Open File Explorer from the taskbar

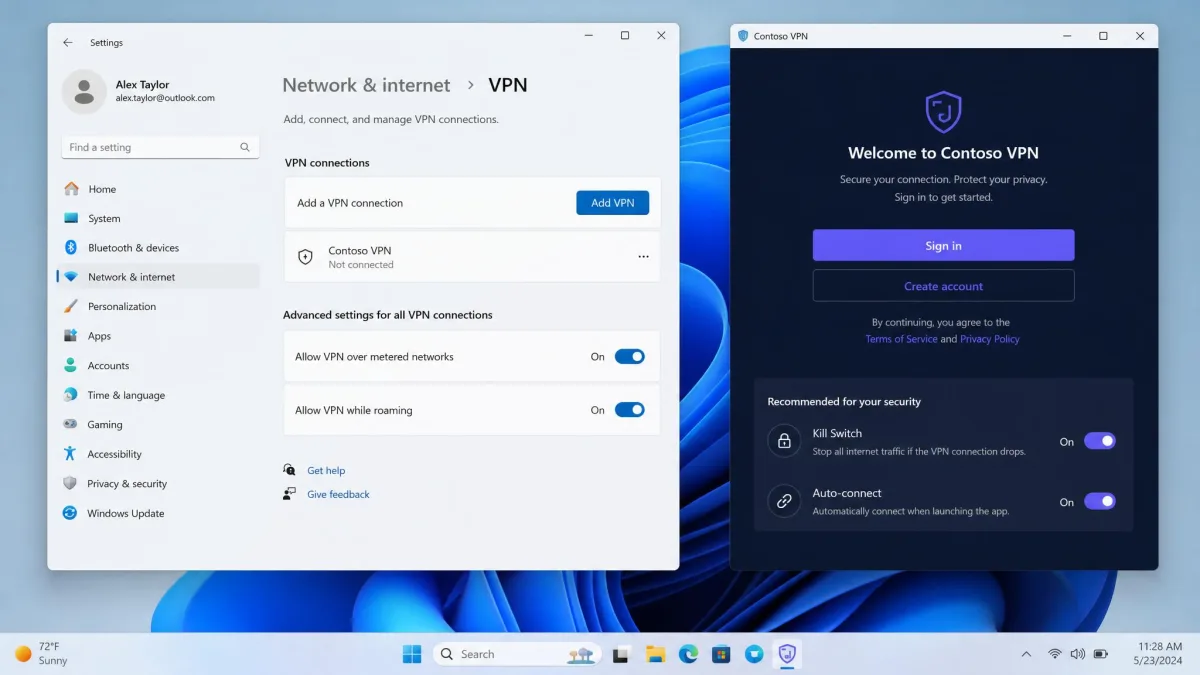point(655,654)
